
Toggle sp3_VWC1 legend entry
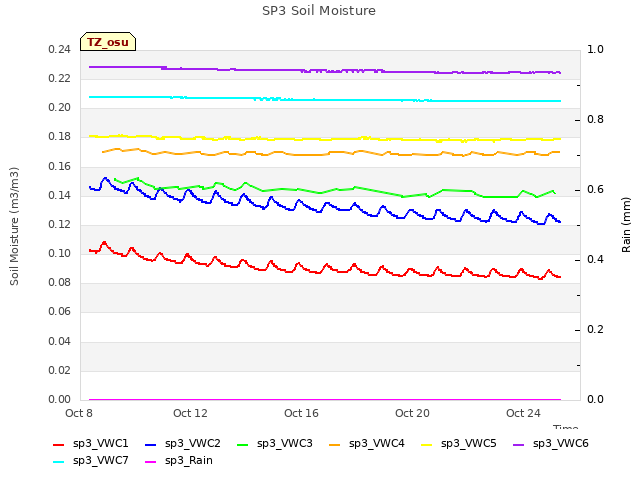[x=91, y=443]
